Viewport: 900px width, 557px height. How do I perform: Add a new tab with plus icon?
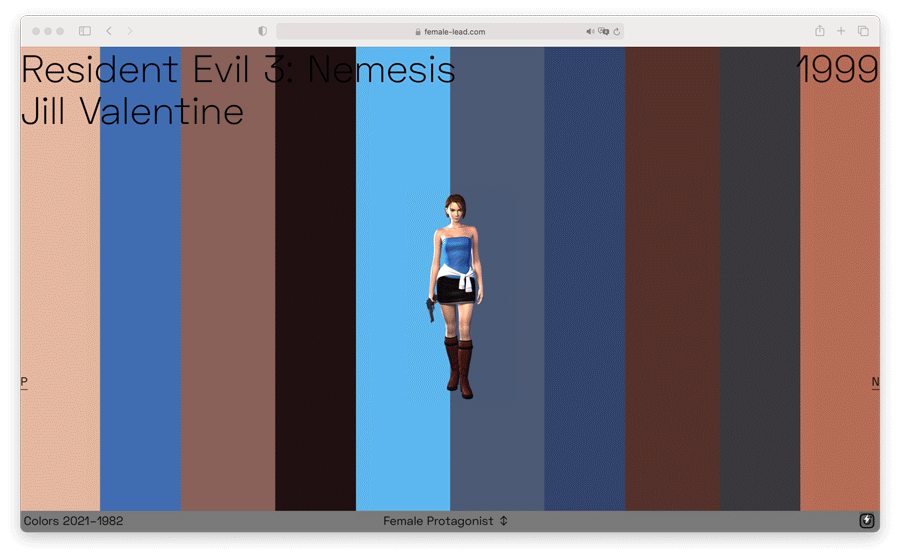pyautogui.click(x=841, y=31)
